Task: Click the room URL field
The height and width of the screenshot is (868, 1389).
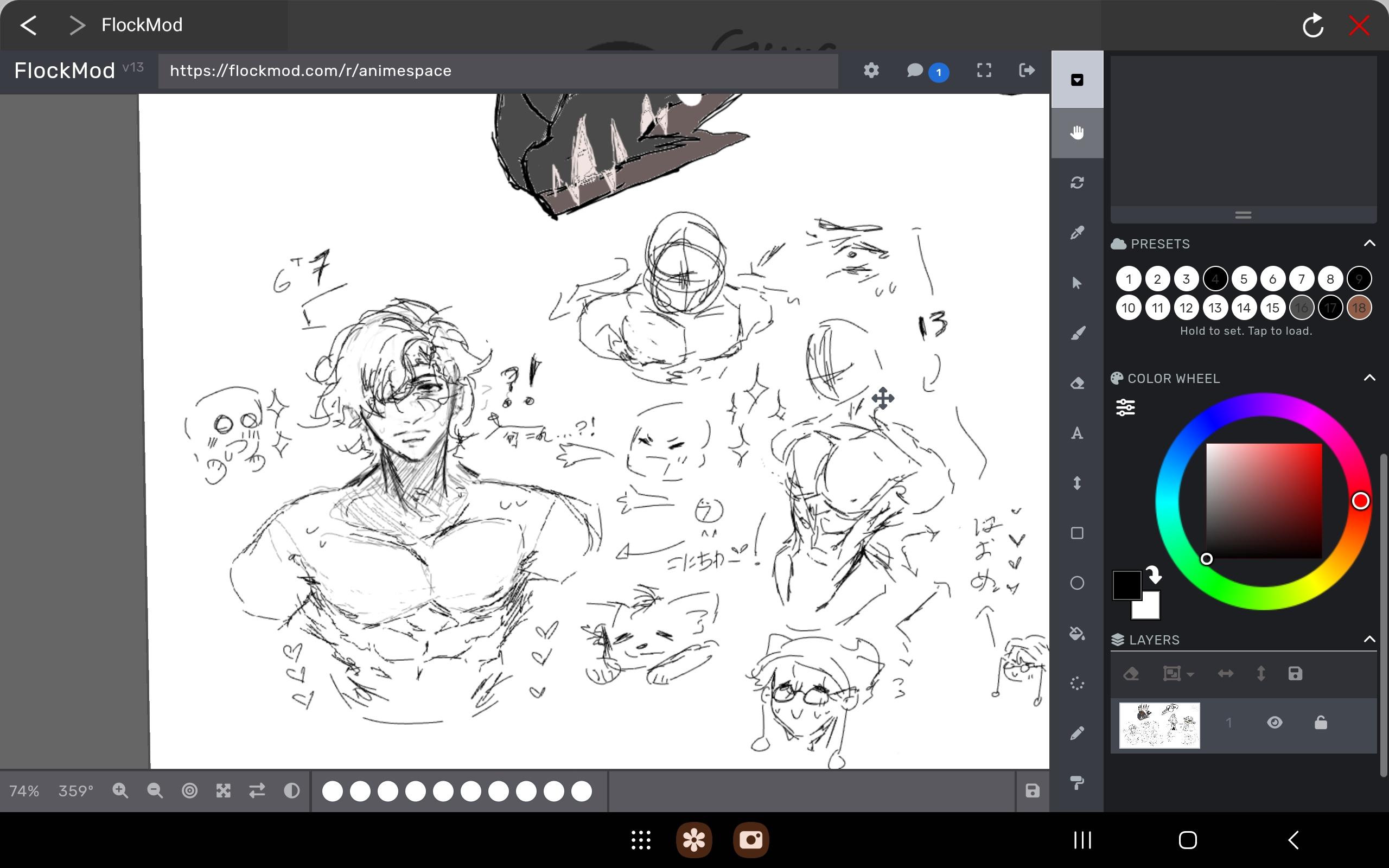Action: (x=498, y=71)
